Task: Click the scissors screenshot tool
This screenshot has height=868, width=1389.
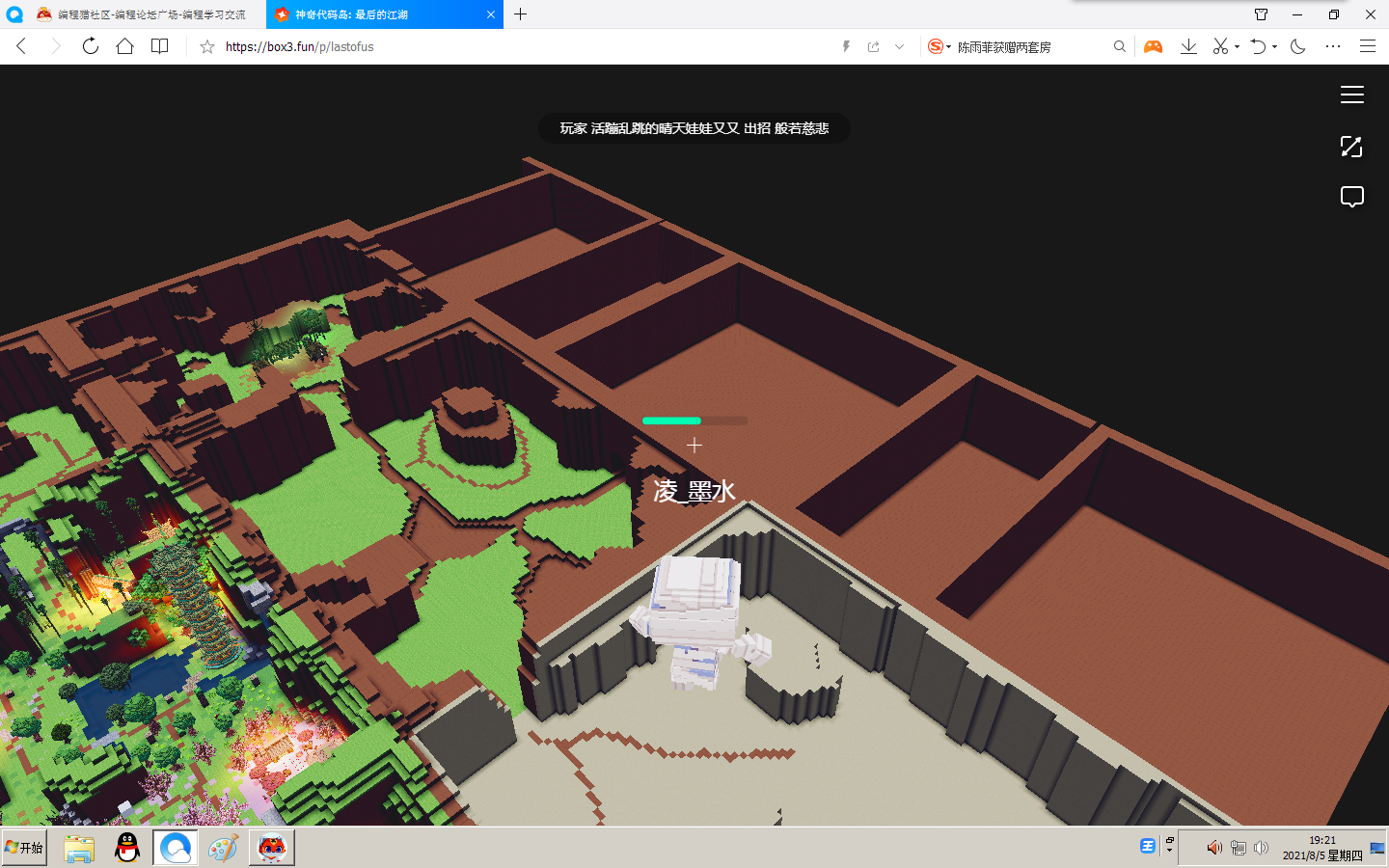Action: click(1220, 46)
